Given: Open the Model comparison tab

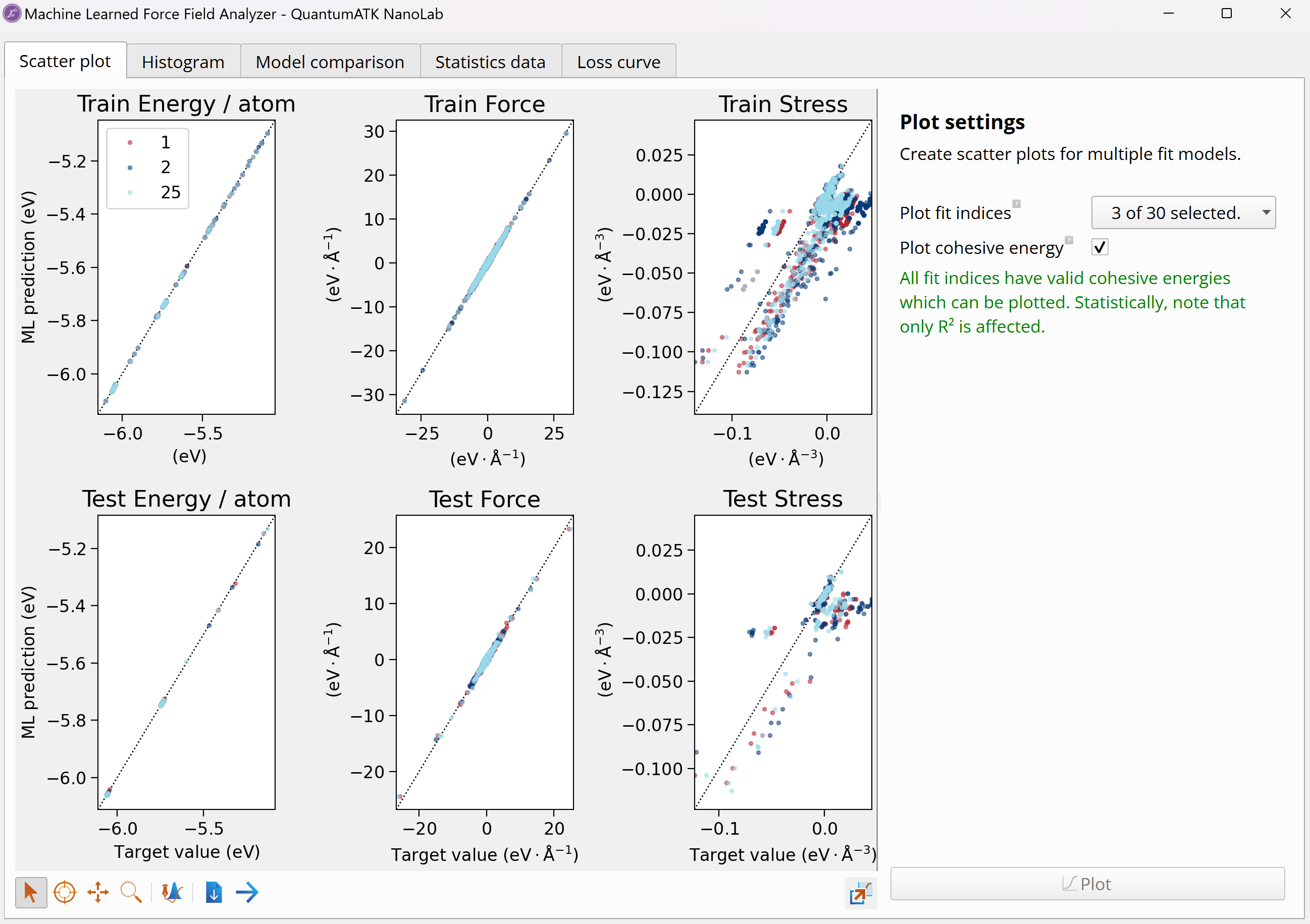Looking at the screenshot, I should [330, 62].
